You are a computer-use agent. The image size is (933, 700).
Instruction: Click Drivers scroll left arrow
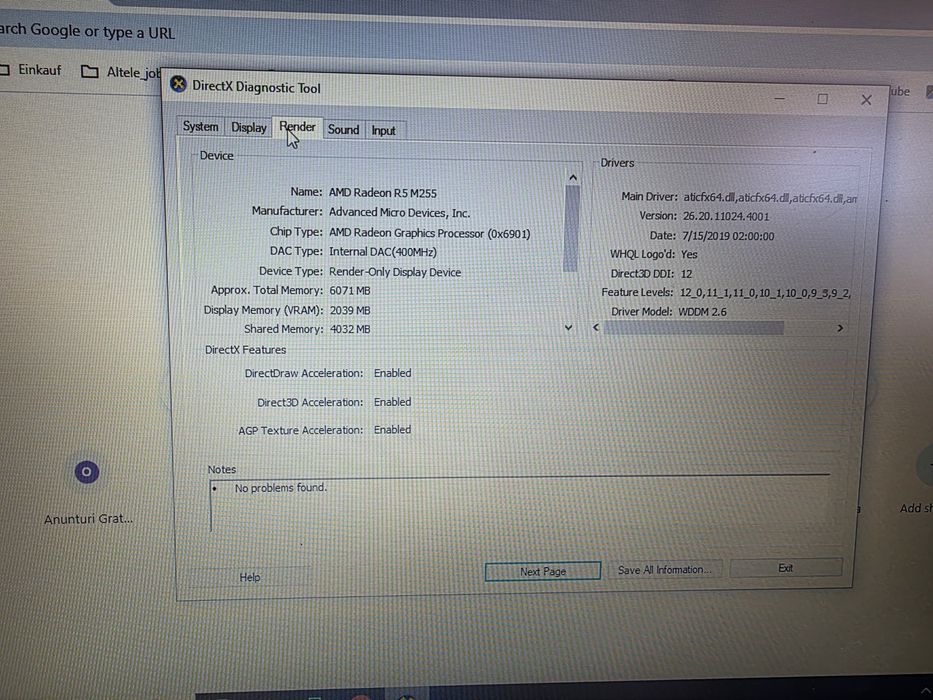[596, 327]
